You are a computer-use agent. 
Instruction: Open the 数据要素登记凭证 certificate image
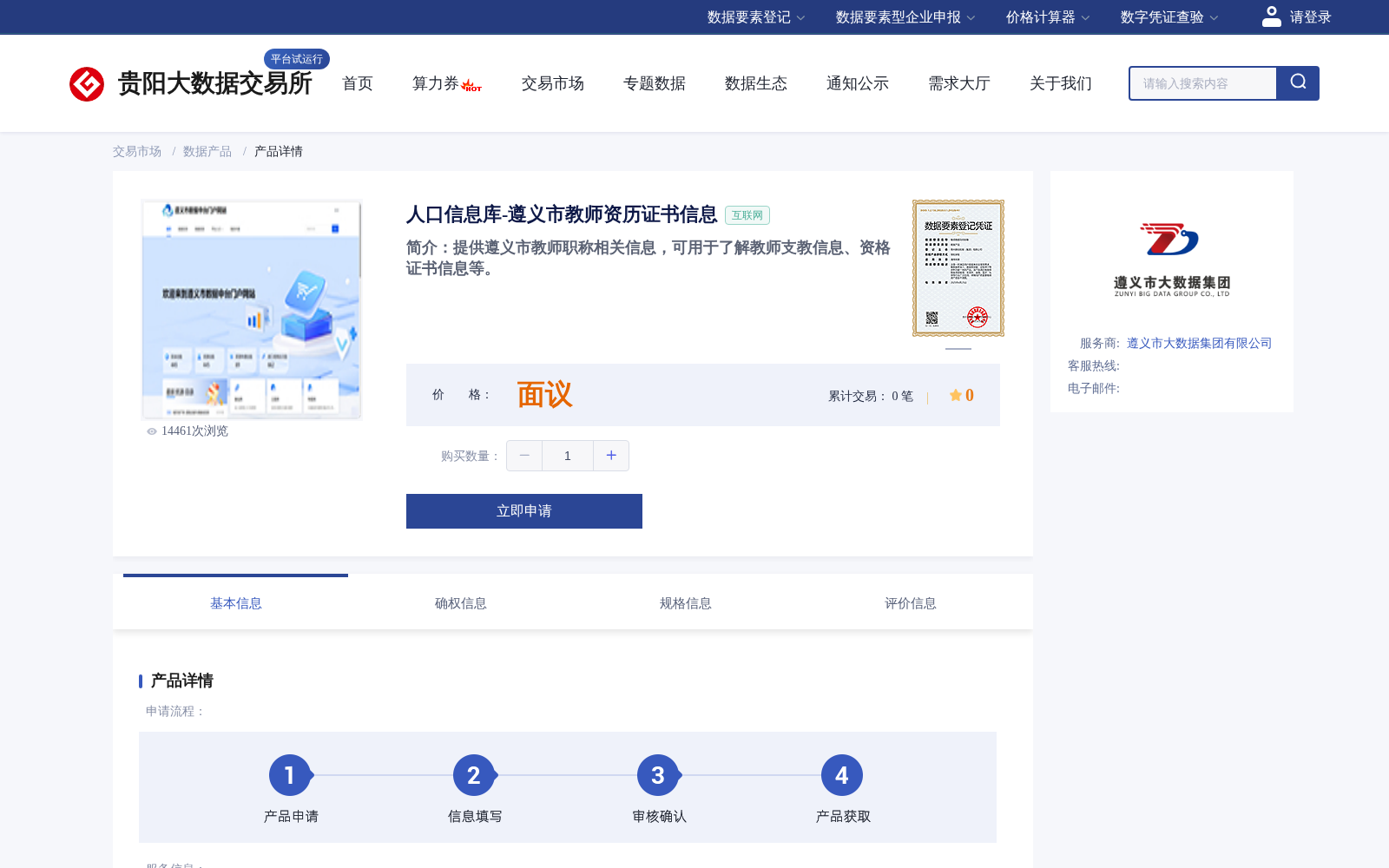(x=958, y=268)
